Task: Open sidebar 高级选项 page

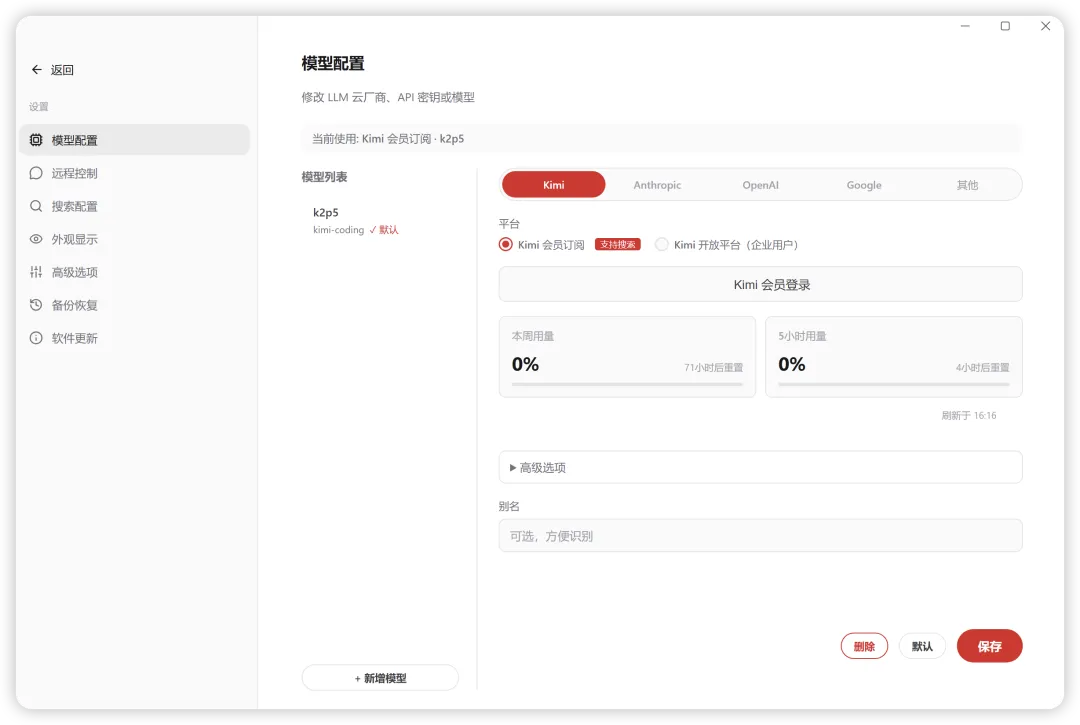Action: coord(135,272)
